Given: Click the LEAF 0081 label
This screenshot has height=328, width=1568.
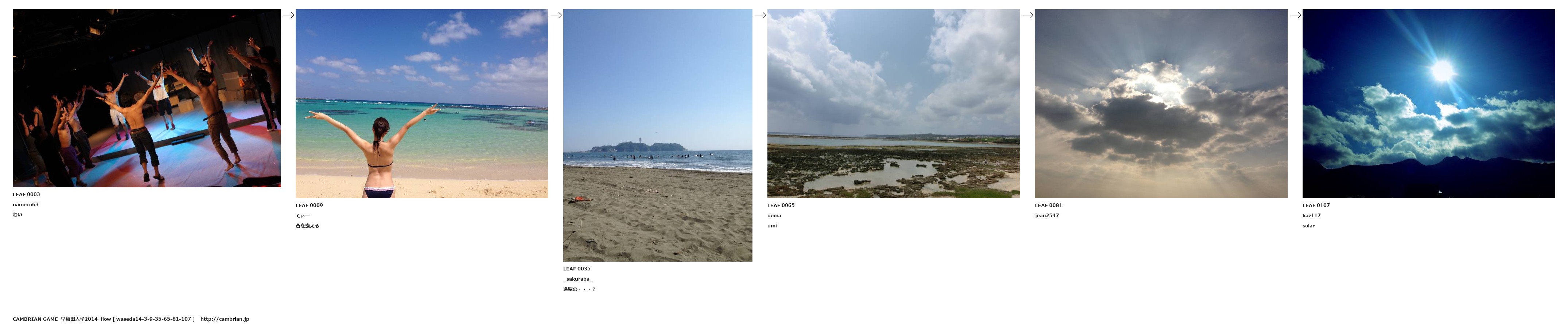Looking at the screenshot, I should coord(1048,205).
